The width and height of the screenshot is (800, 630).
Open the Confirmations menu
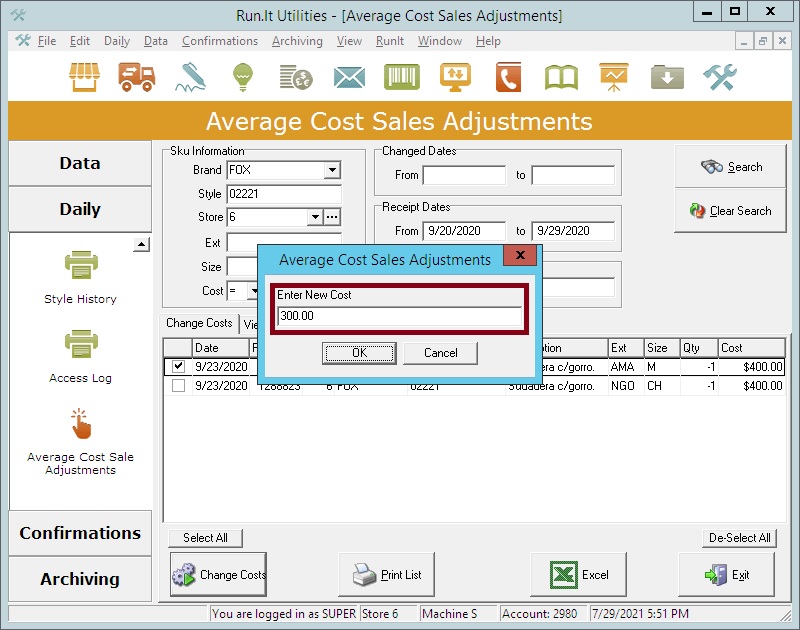220,41
